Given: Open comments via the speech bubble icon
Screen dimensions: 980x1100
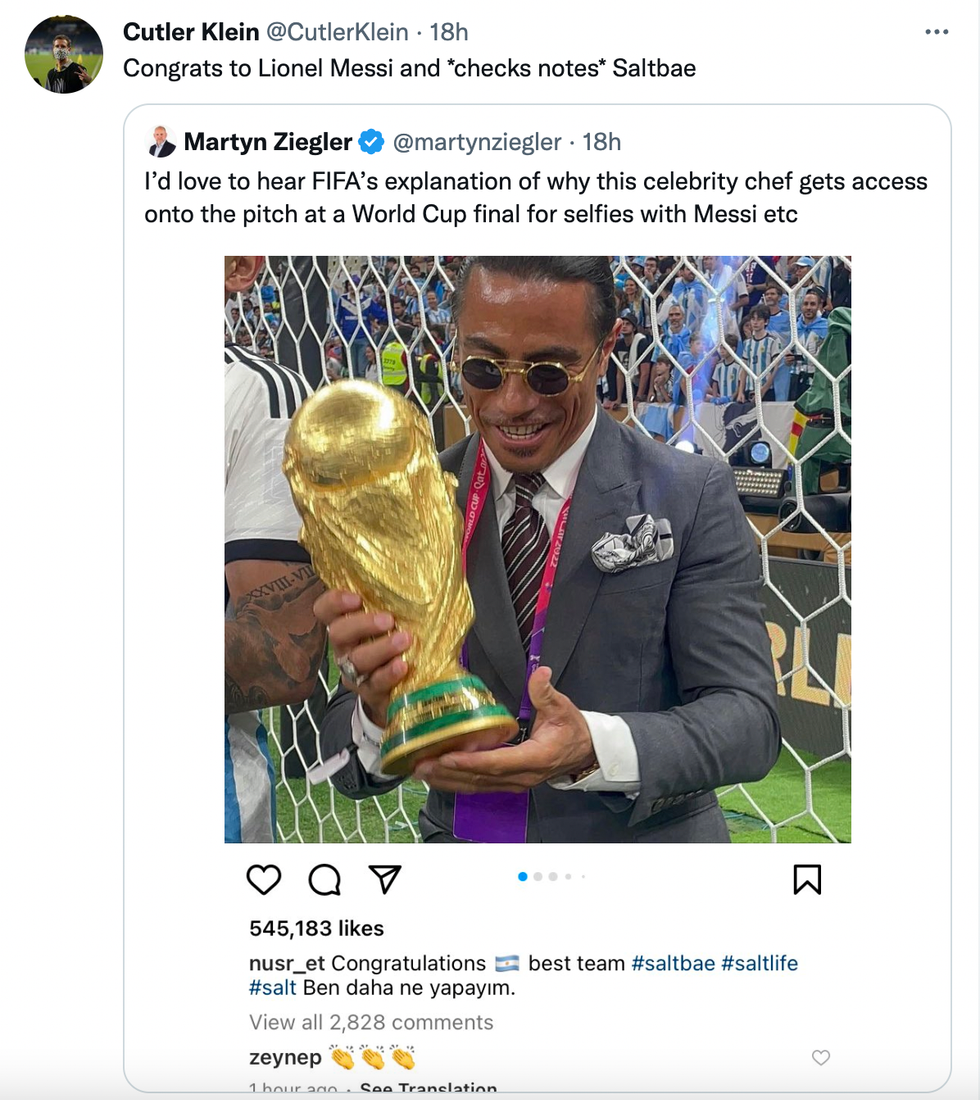Looking at the screenshot, I should click(324, 879).
